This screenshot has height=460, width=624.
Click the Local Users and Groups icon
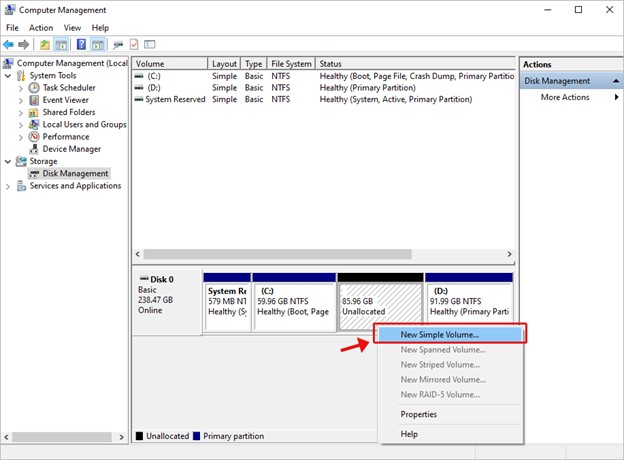[x=34, y=125]
